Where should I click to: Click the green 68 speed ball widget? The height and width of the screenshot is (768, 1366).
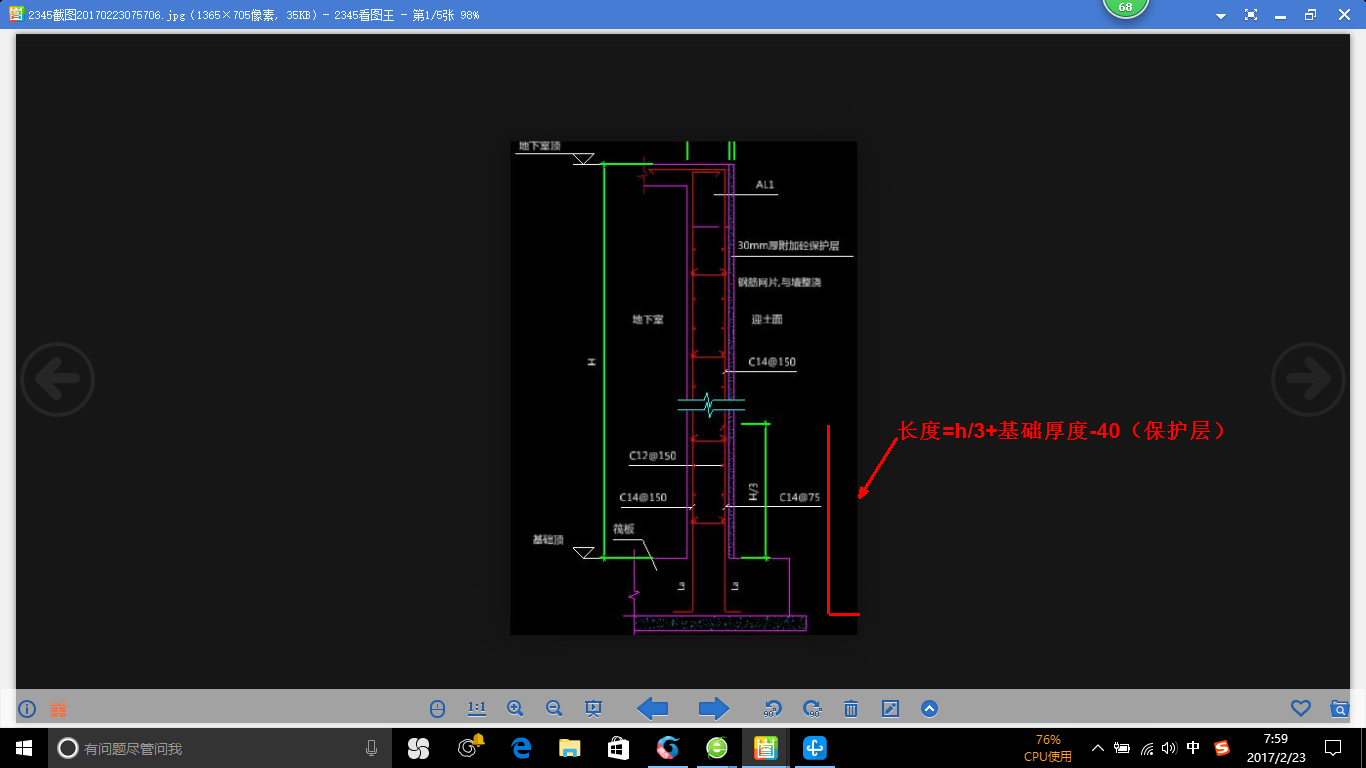pos(1125,8)
